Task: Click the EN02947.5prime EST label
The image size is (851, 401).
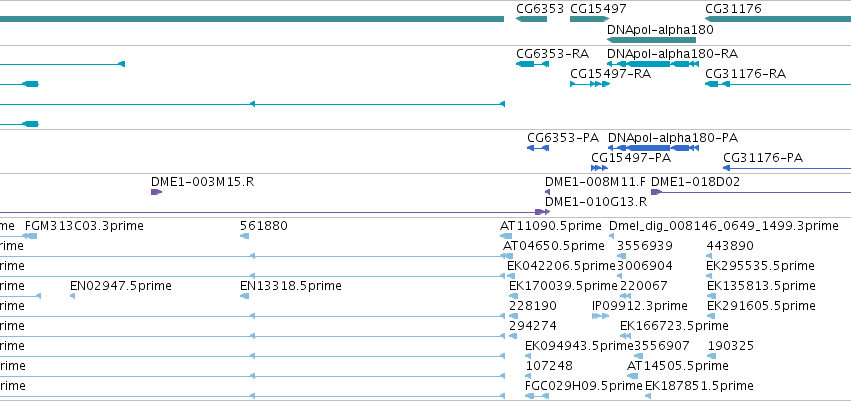Action: click(x=120, y=286)
